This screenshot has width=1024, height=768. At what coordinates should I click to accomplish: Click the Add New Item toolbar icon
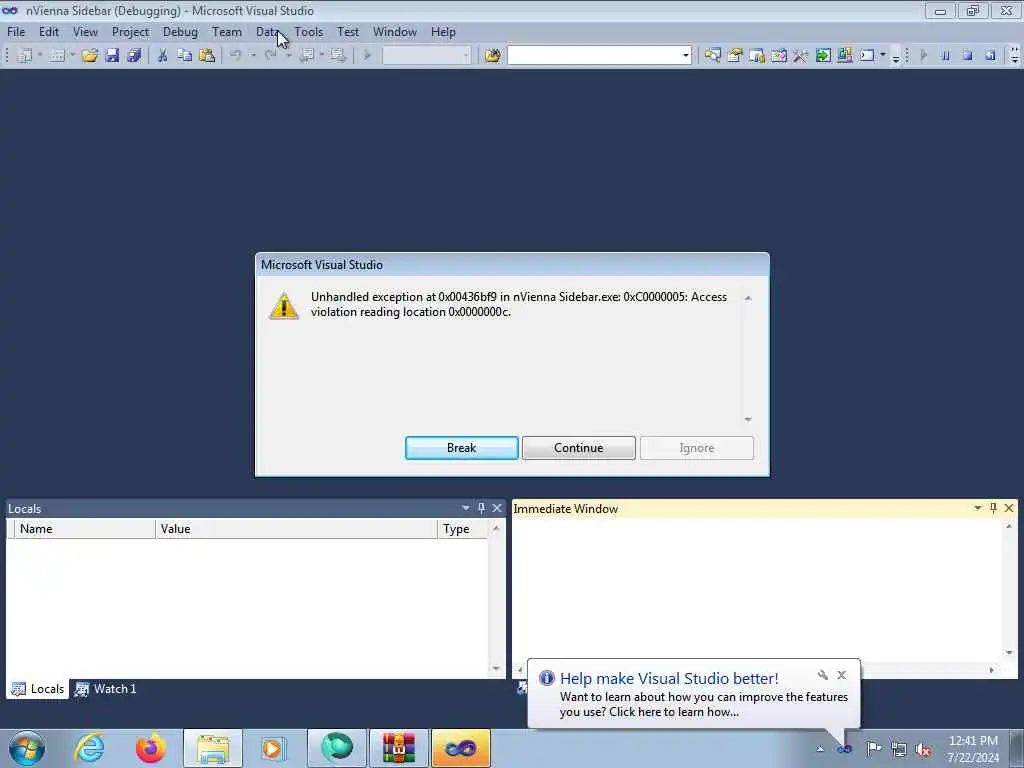57,56
